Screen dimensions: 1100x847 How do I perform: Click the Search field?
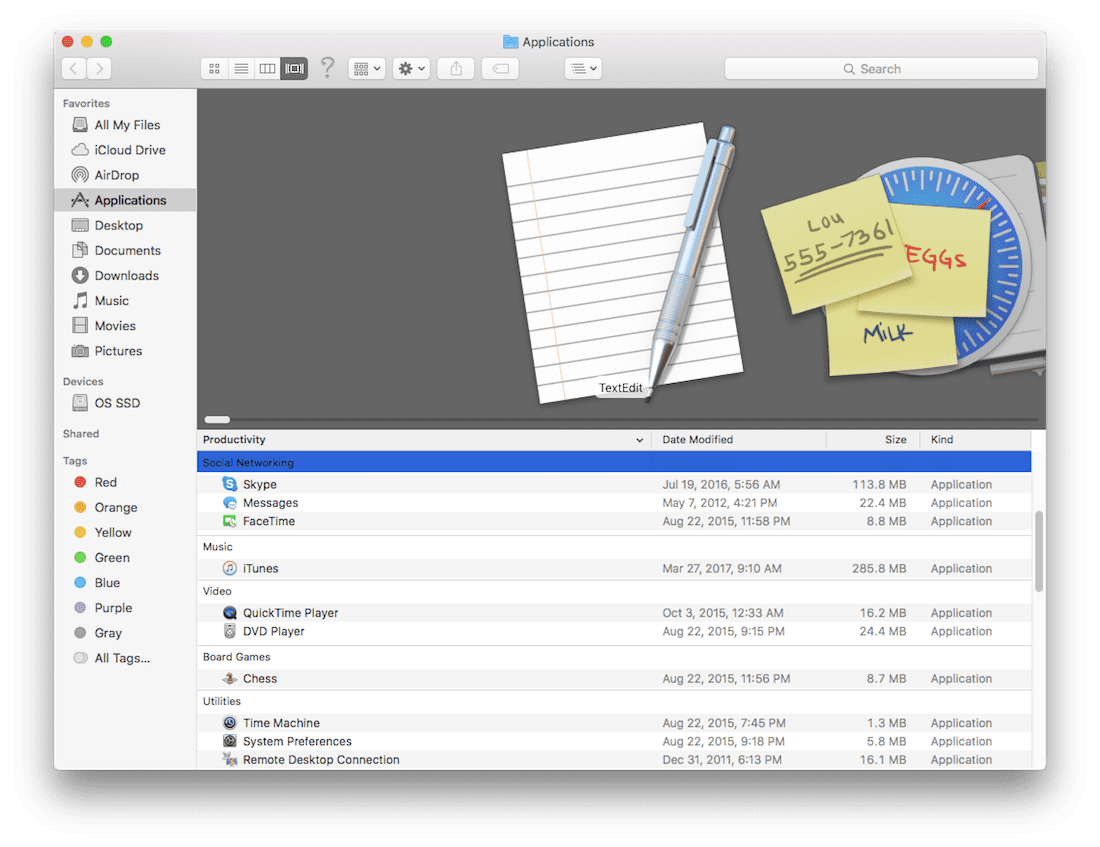tap(881, 69)
